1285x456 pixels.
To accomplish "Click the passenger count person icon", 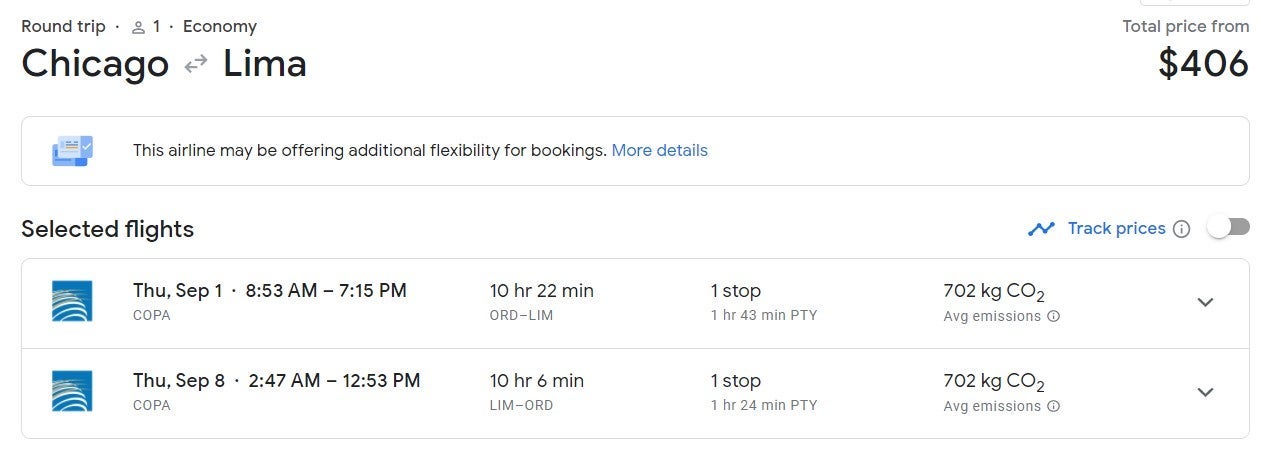I will tap(139, 27).
